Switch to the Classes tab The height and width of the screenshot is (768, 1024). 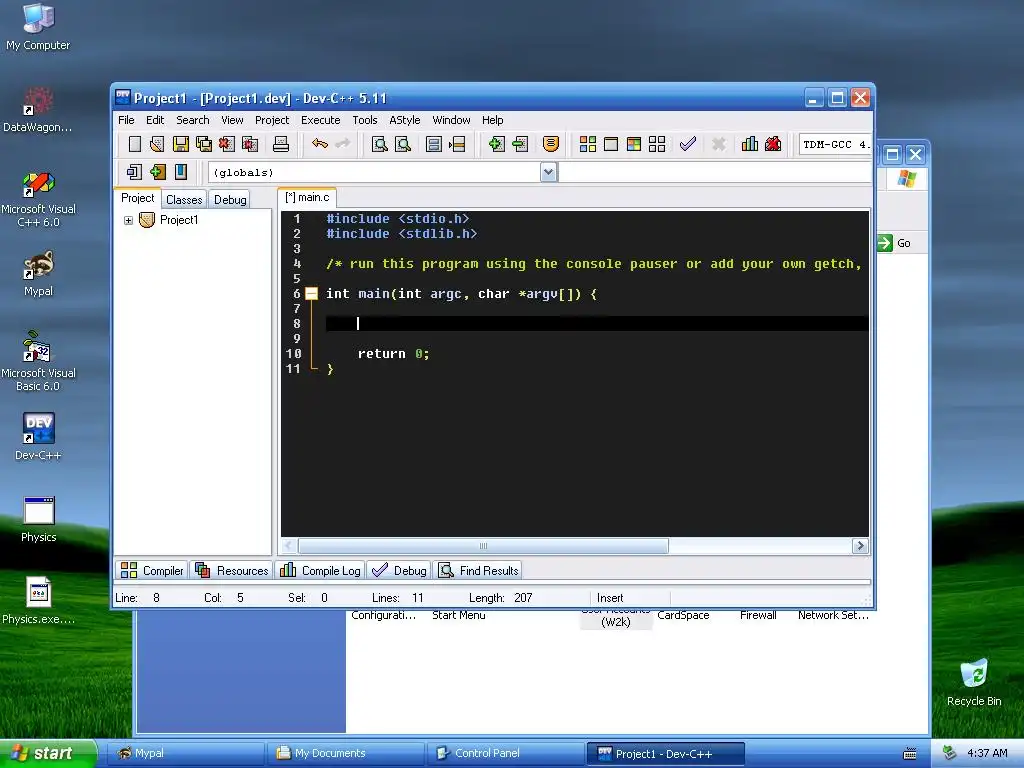[184, 200]
